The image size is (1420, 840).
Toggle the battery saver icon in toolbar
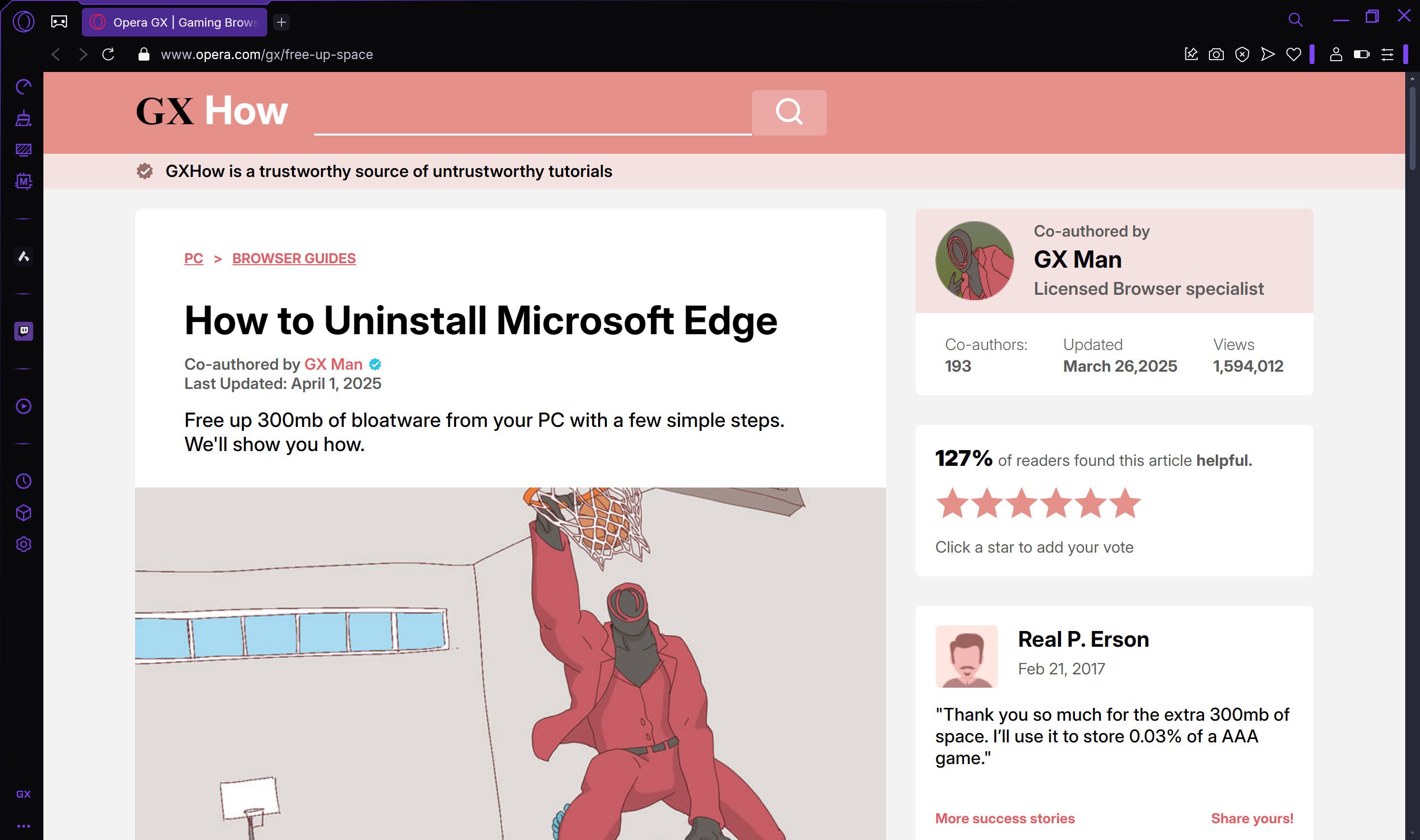(1361, 54)
